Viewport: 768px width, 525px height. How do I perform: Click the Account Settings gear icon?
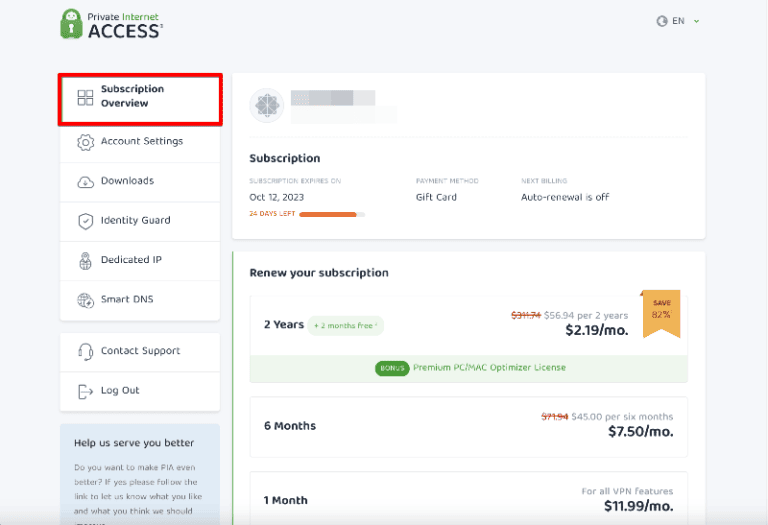pyautogui.click(x=85, y=142)
